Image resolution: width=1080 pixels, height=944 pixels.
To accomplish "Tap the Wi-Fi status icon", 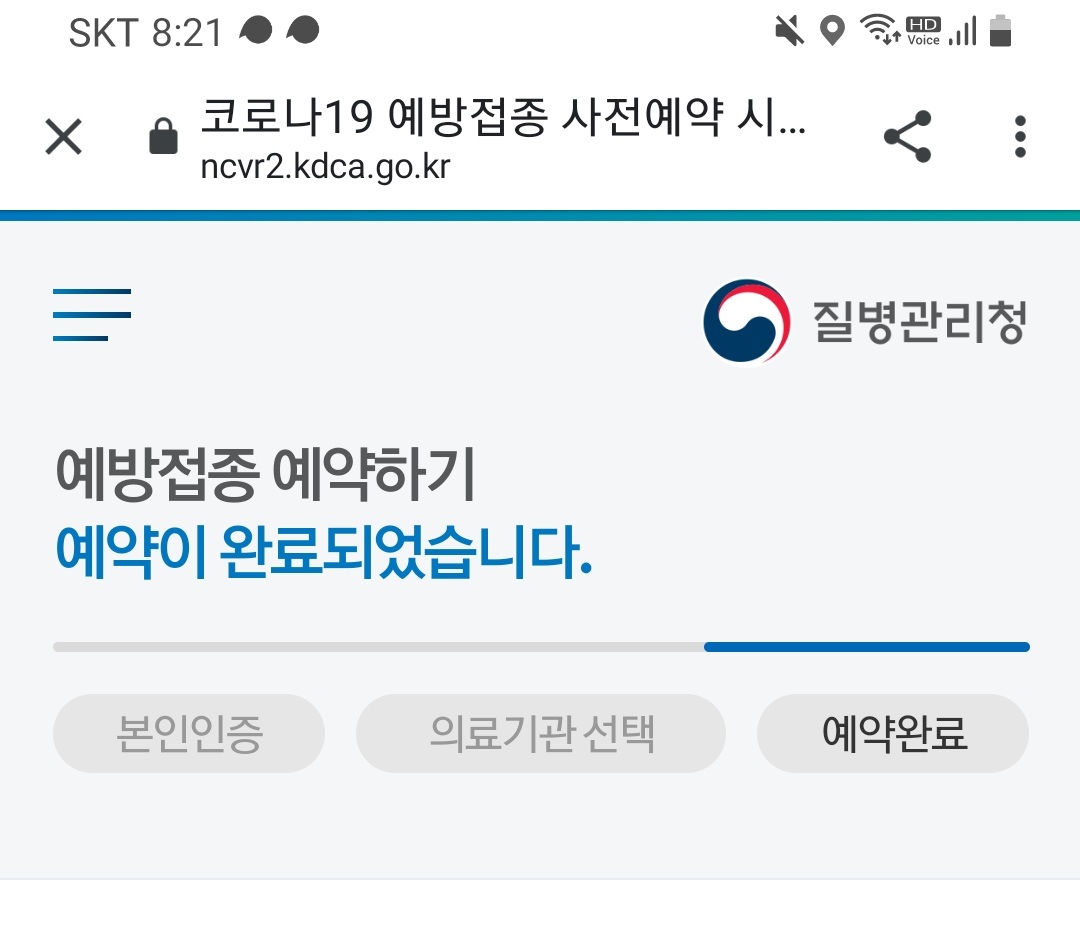I will coord(880,30).
